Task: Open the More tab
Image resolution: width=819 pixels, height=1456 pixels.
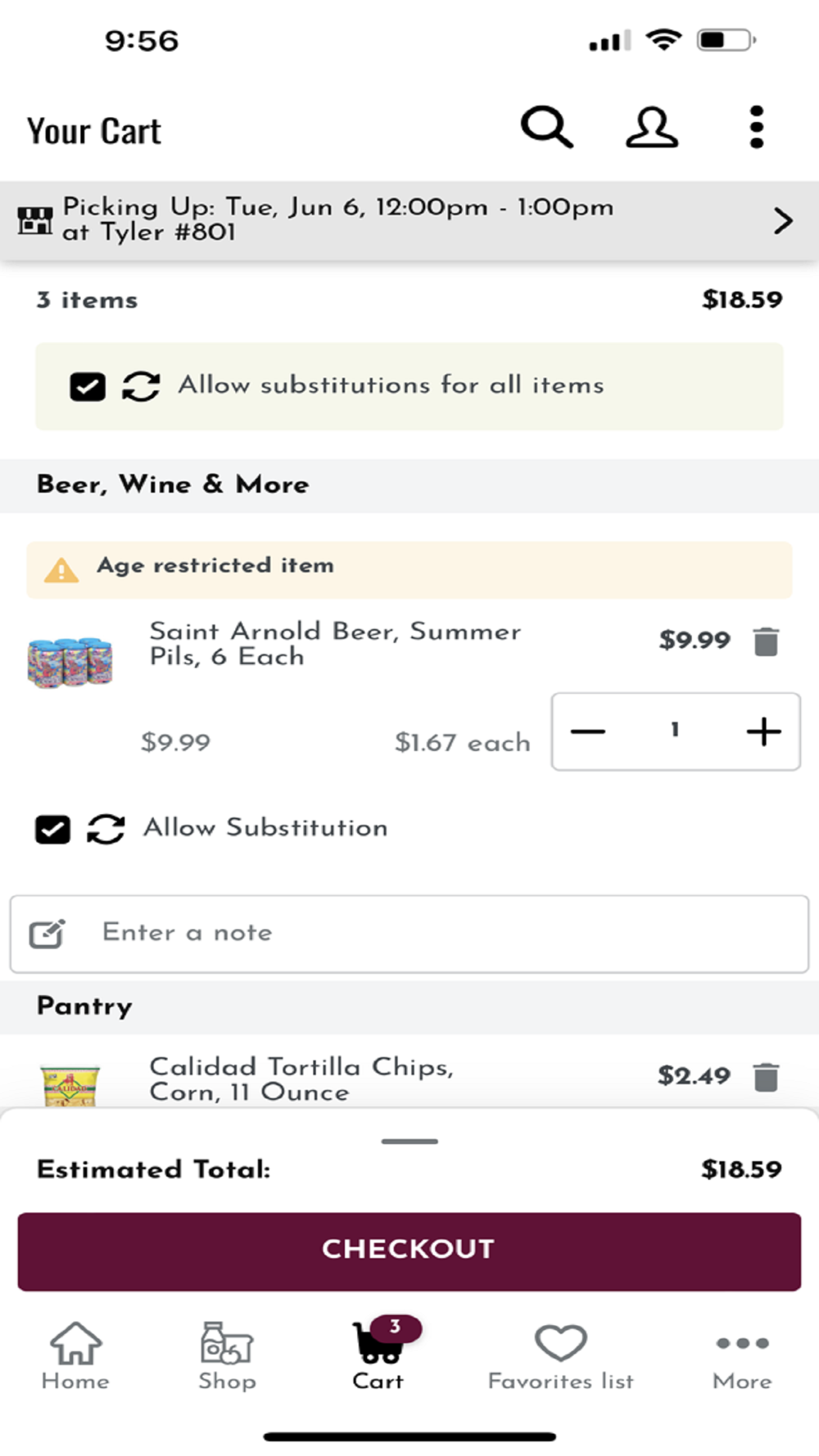Action: pyautogui.click(x=742, y=1356)
